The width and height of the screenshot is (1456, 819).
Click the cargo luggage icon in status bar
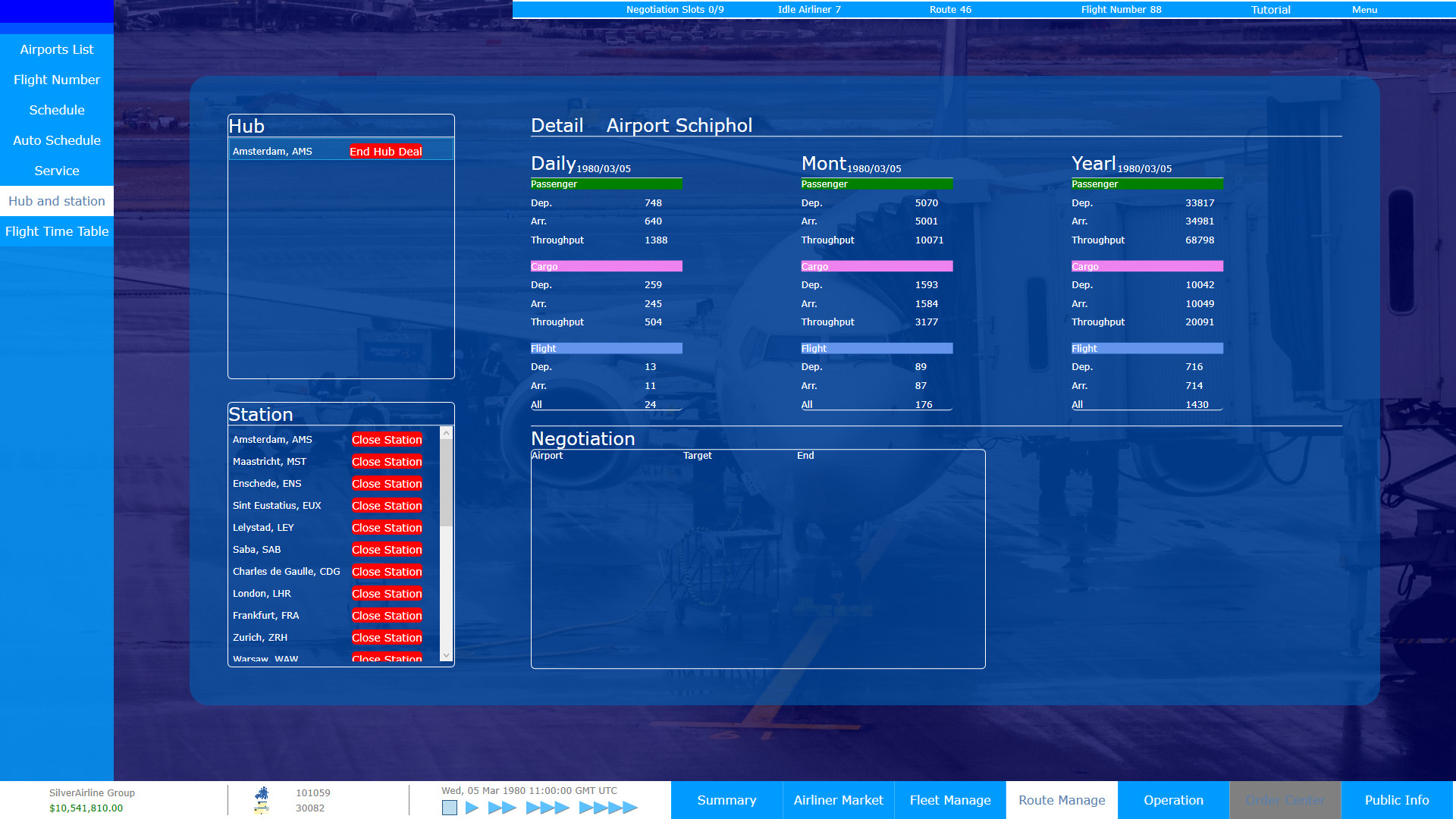[x=262, y=808]
